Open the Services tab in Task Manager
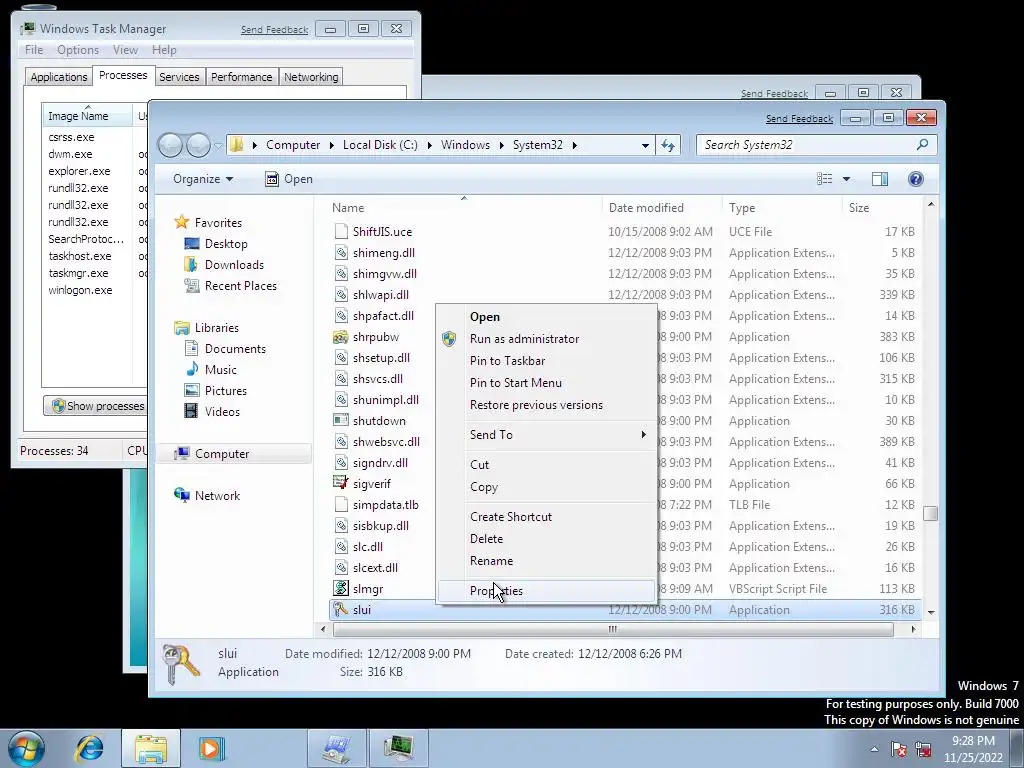This screenshot has height=768, width=1024. 179,77
